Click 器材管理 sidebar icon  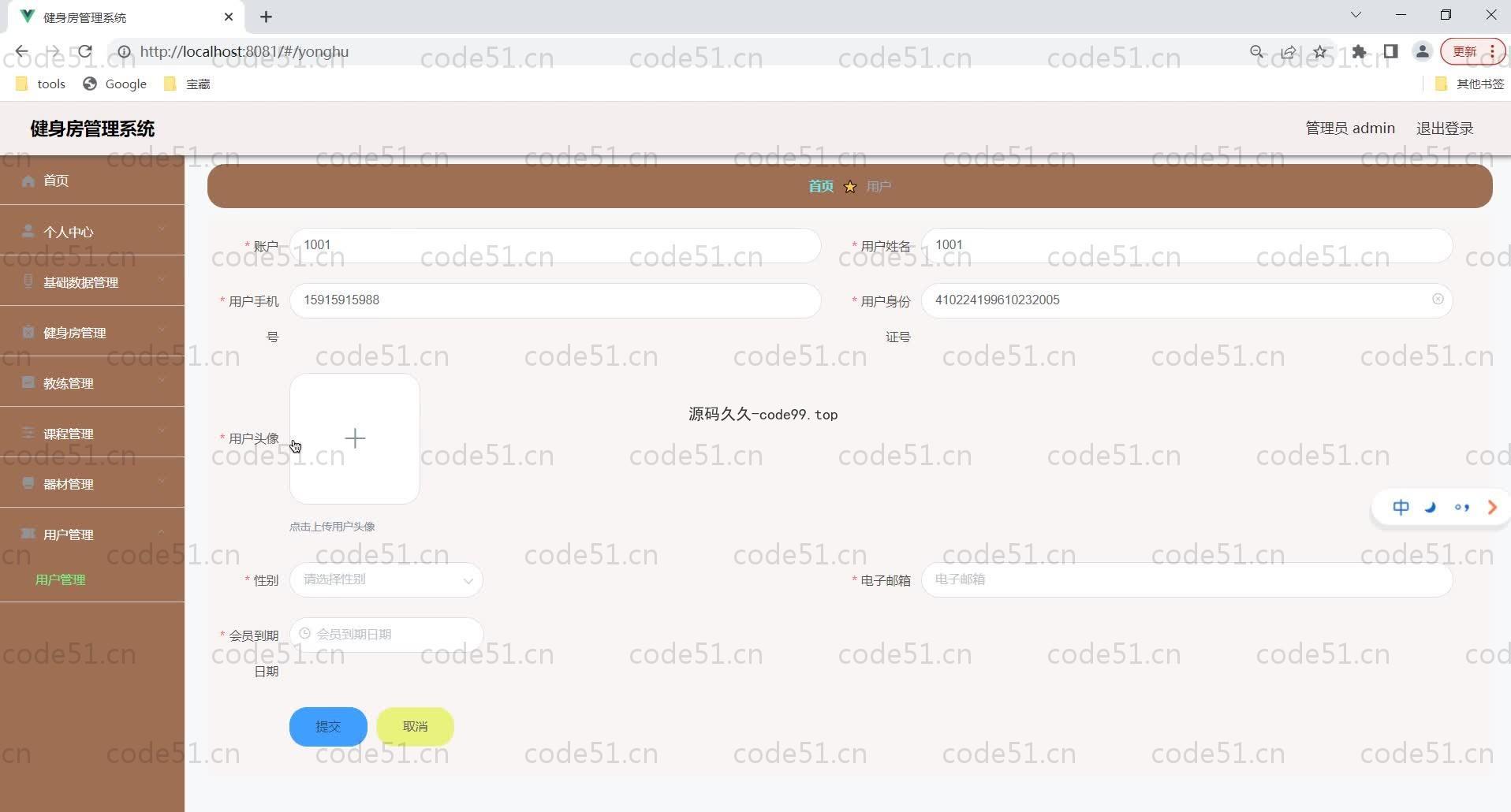click(28, 482)
